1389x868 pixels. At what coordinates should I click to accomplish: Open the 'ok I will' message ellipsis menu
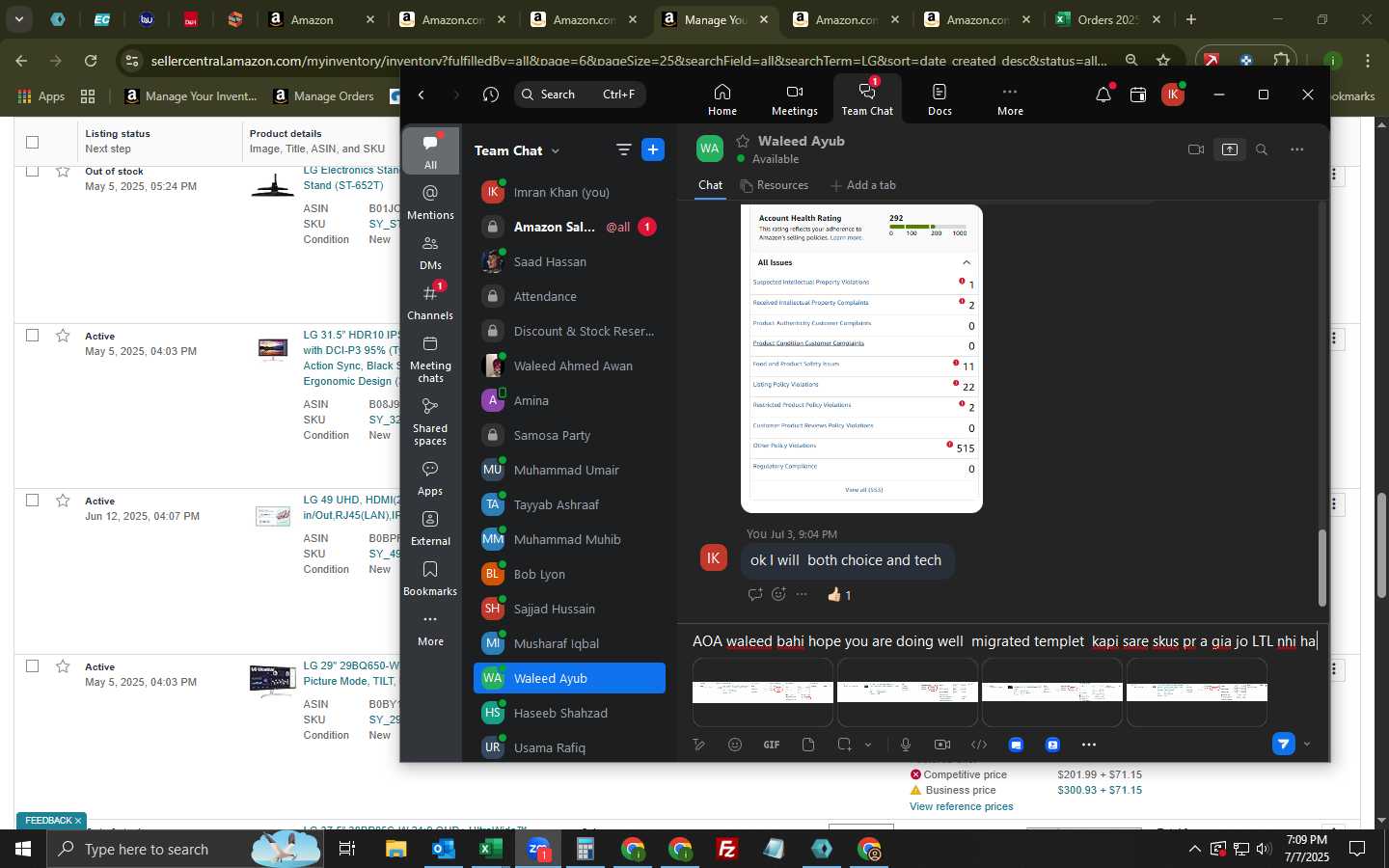click(802, 594)
